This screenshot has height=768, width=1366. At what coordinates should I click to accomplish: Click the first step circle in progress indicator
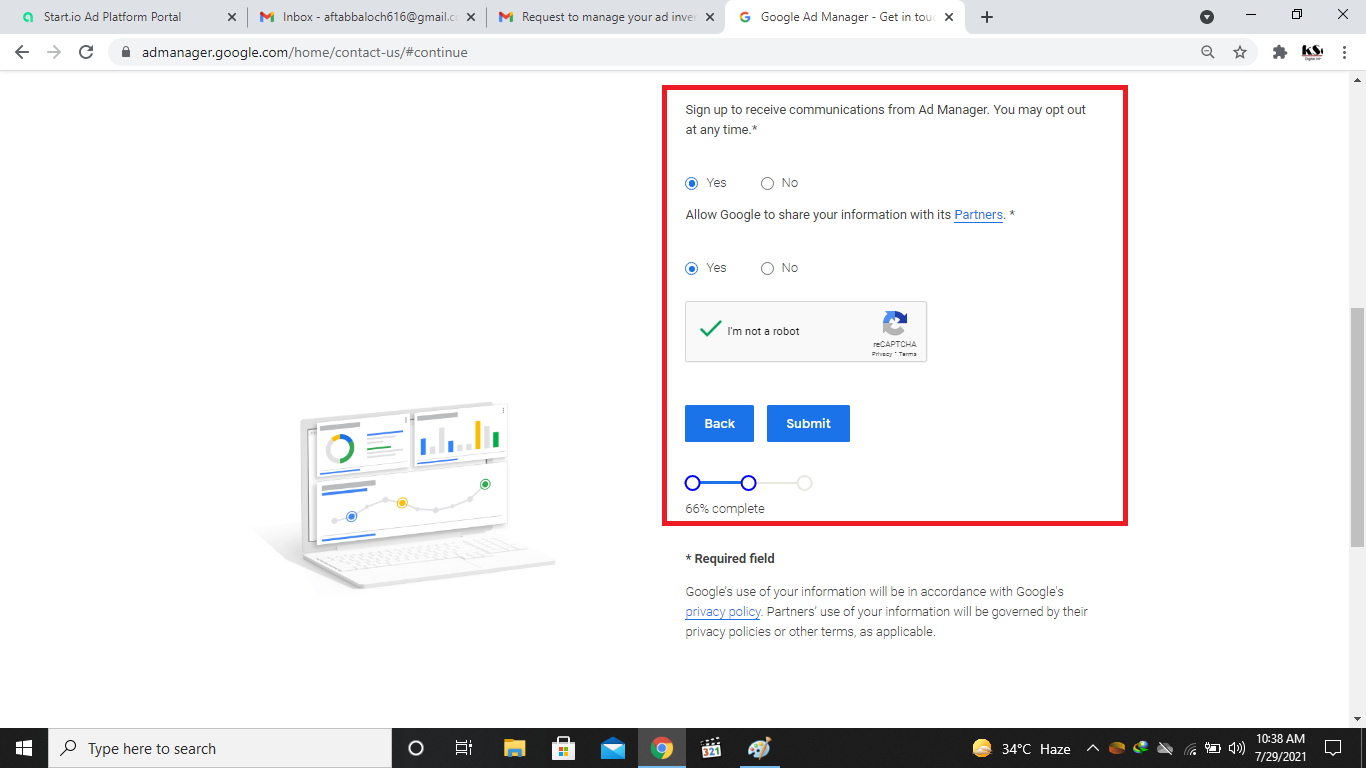[692, 483]
